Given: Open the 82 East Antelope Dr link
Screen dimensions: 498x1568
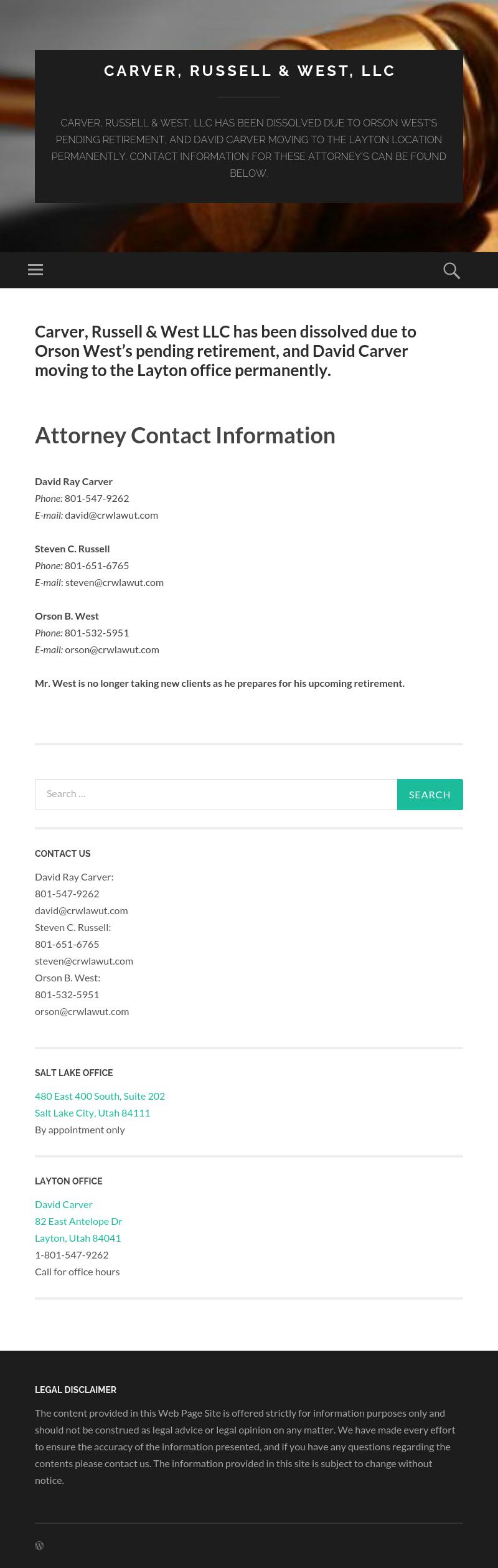Looking at the screenshot, I should 78,1221.
